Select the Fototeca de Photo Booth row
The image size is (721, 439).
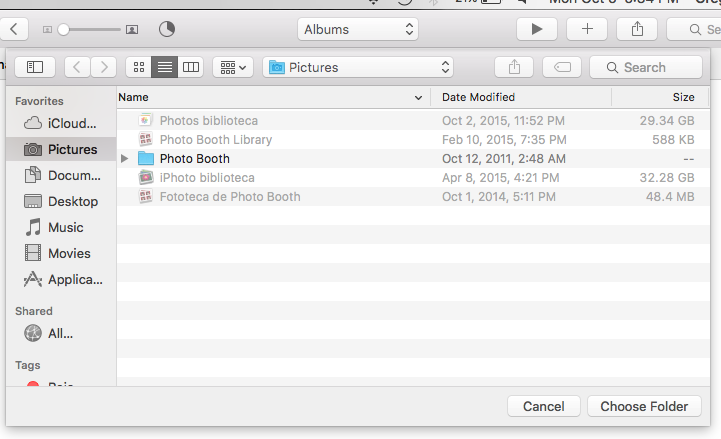[x=413, y=197]
